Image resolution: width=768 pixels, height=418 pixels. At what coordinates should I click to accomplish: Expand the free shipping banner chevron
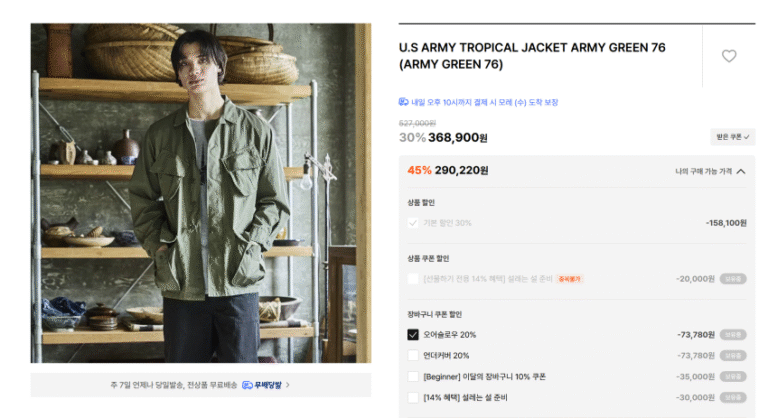coord(288,384)
